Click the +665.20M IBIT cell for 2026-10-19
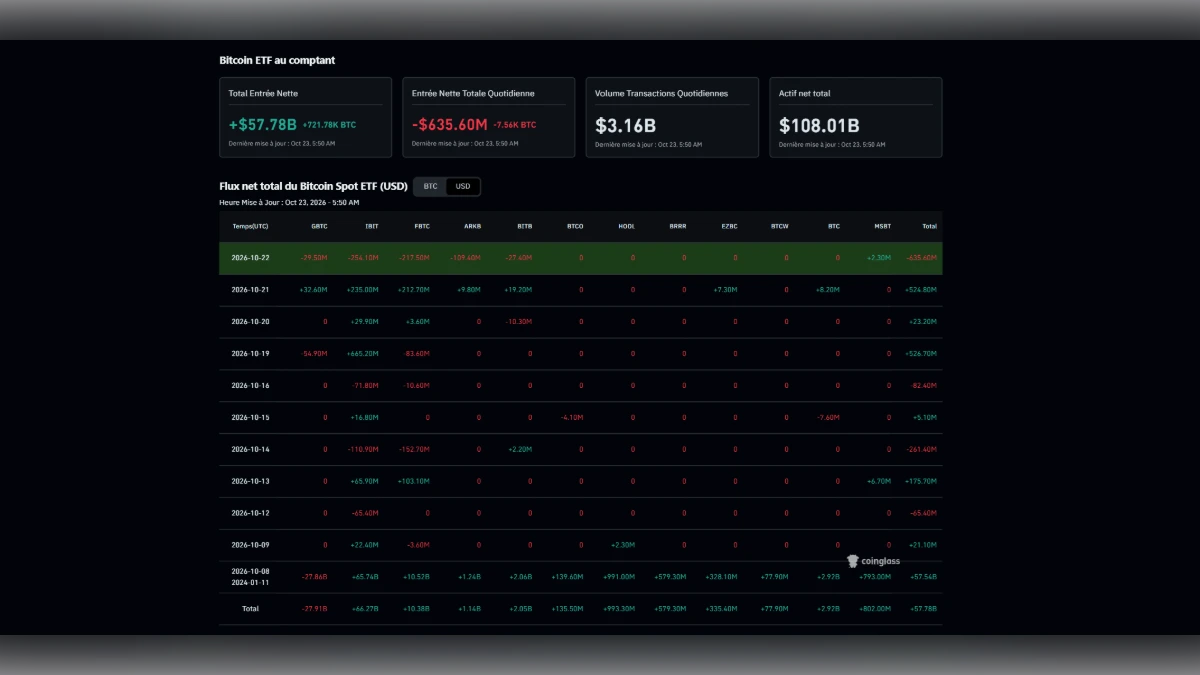Viewport: 1200px width, 675px height. [x=362, y=354]
